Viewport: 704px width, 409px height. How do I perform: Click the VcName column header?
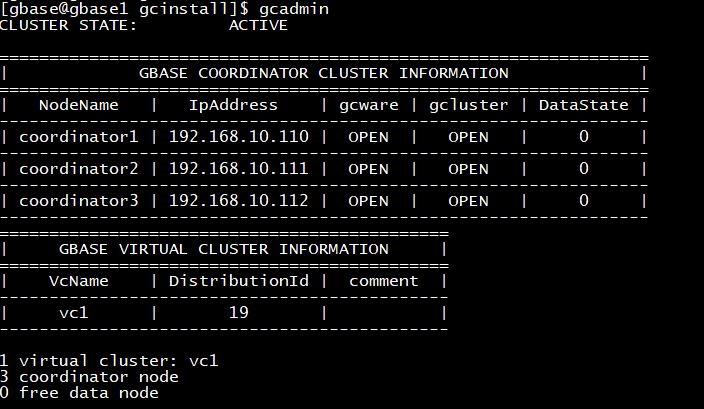coord(79,281)
